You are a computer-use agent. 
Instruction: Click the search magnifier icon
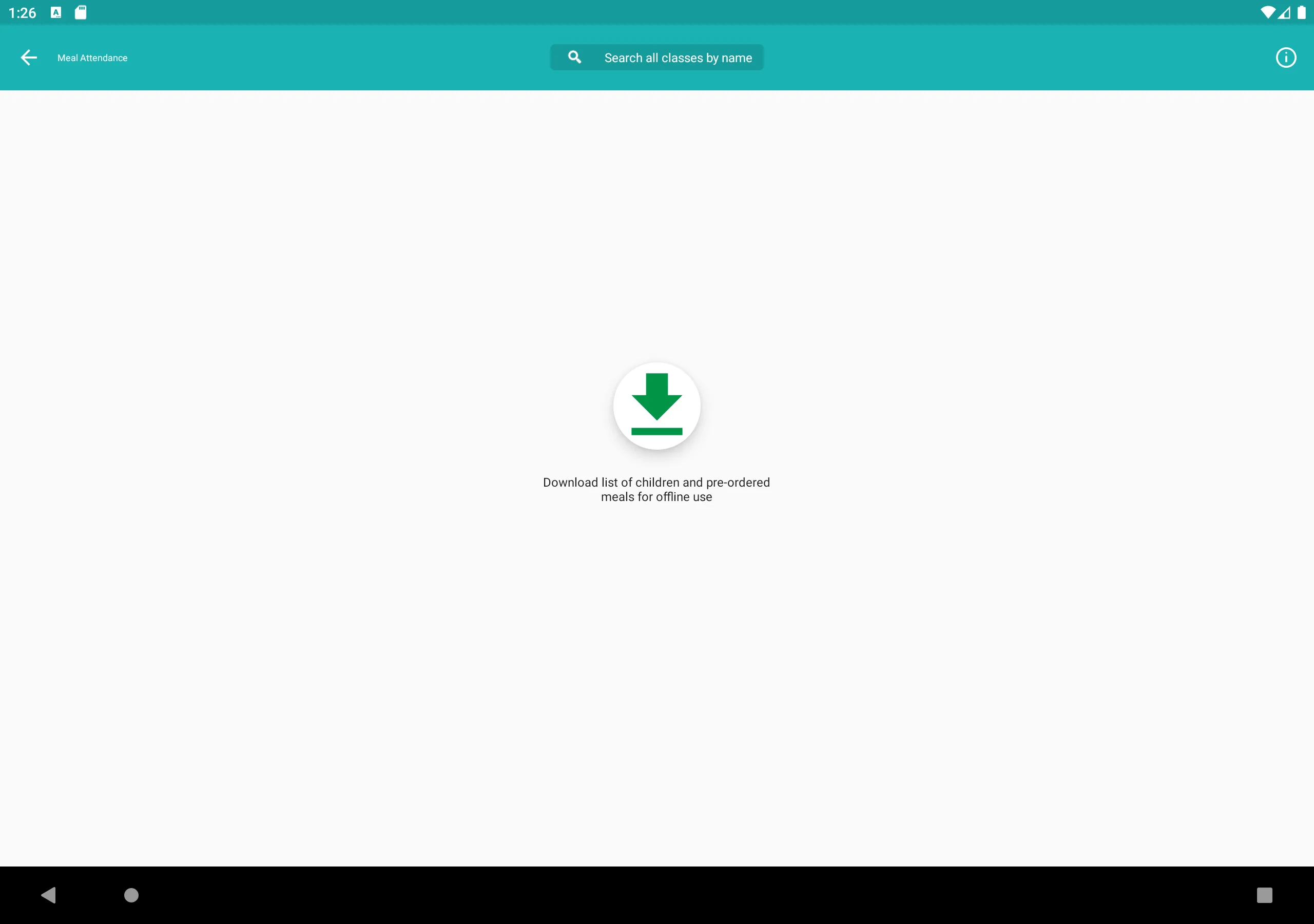[x=575, y=57]
